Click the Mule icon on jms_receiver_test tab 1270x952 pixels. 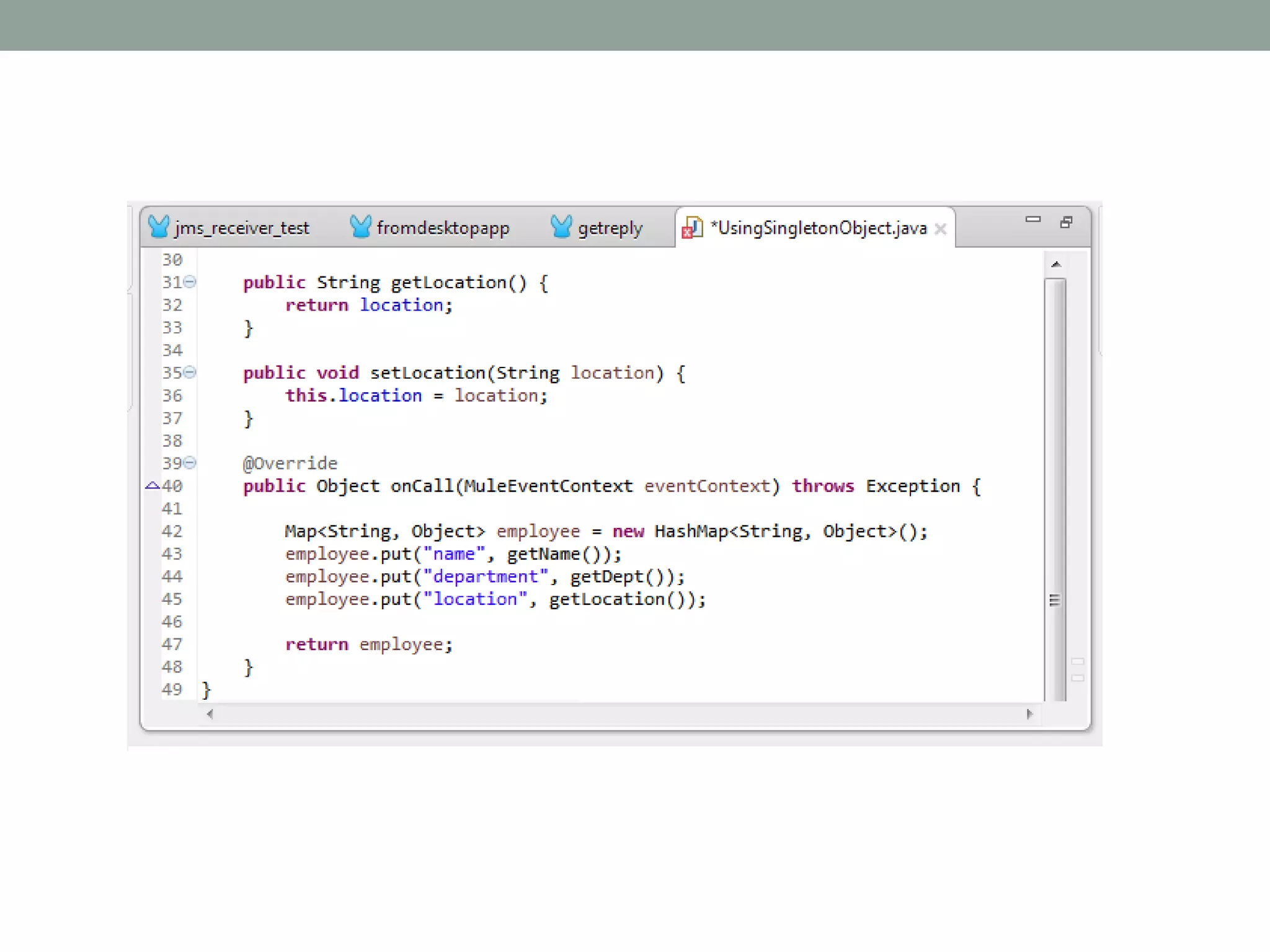tap(159, 227)
